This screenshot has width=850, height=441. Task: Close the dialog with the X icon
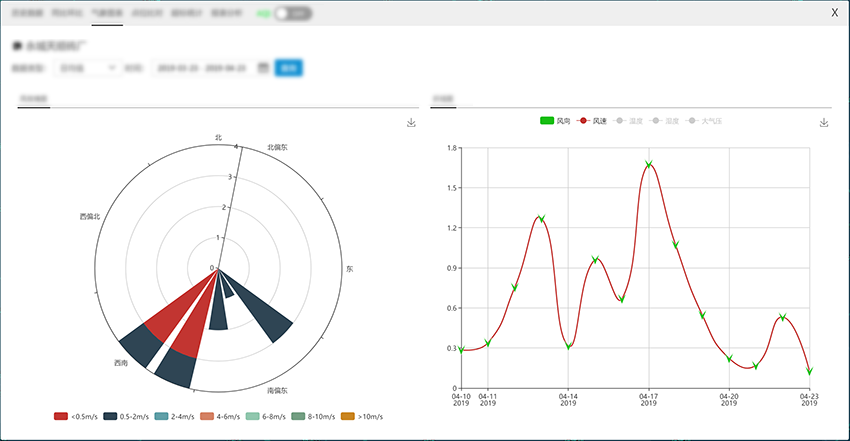(835, 13)
